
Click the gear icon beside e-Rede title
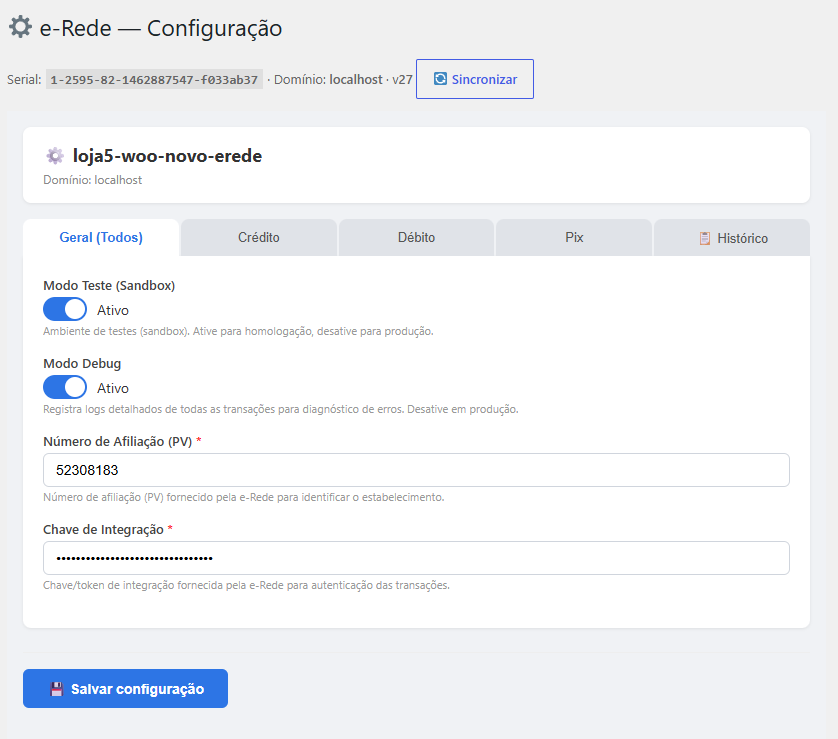coord(20,27)
